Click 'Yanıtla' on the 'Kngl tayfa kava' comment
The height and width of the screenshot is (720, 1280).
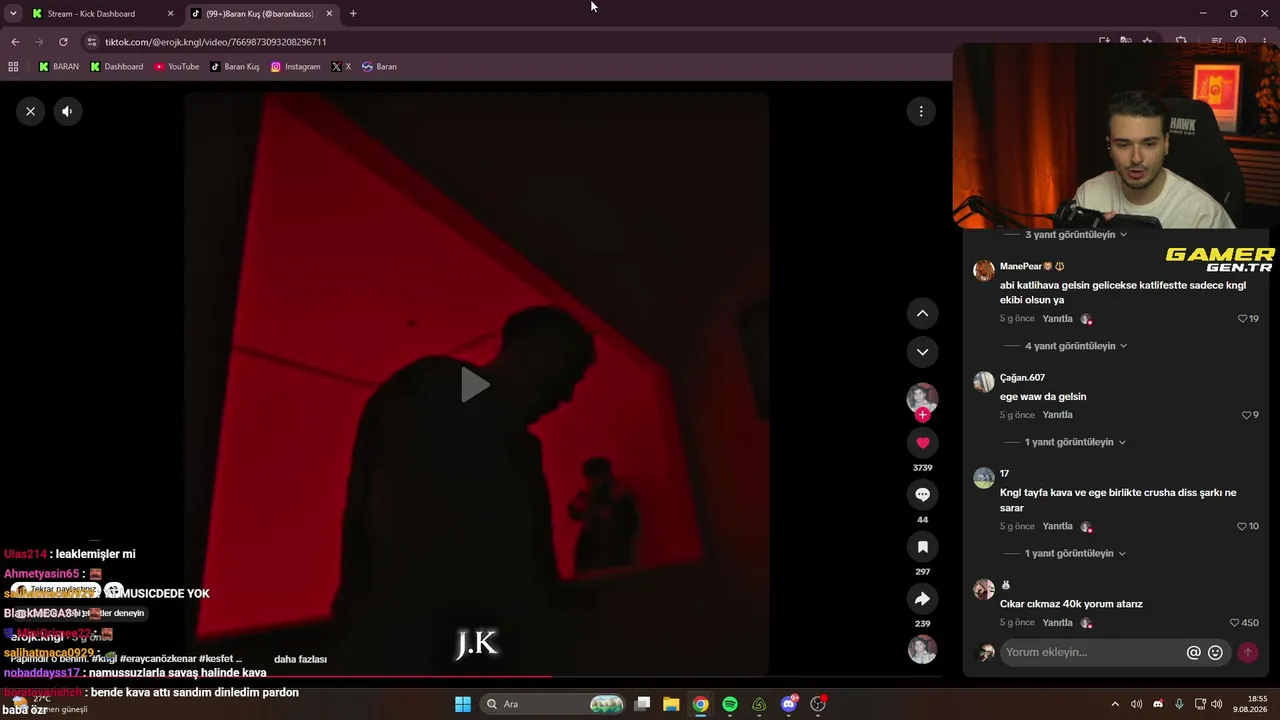click(x=1057, y=526)
